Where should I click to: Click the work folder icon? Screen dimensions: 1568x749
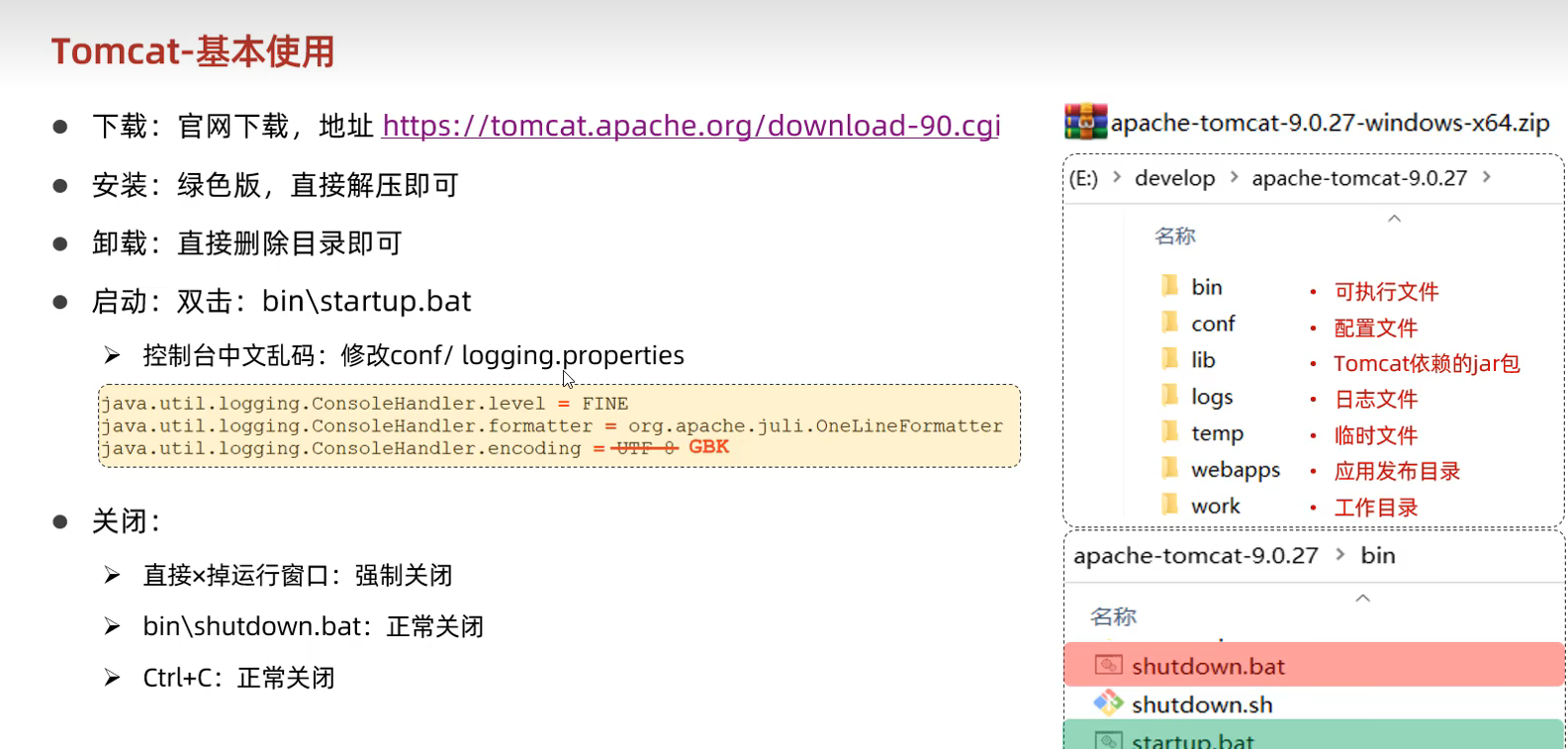coord(1169,506)
